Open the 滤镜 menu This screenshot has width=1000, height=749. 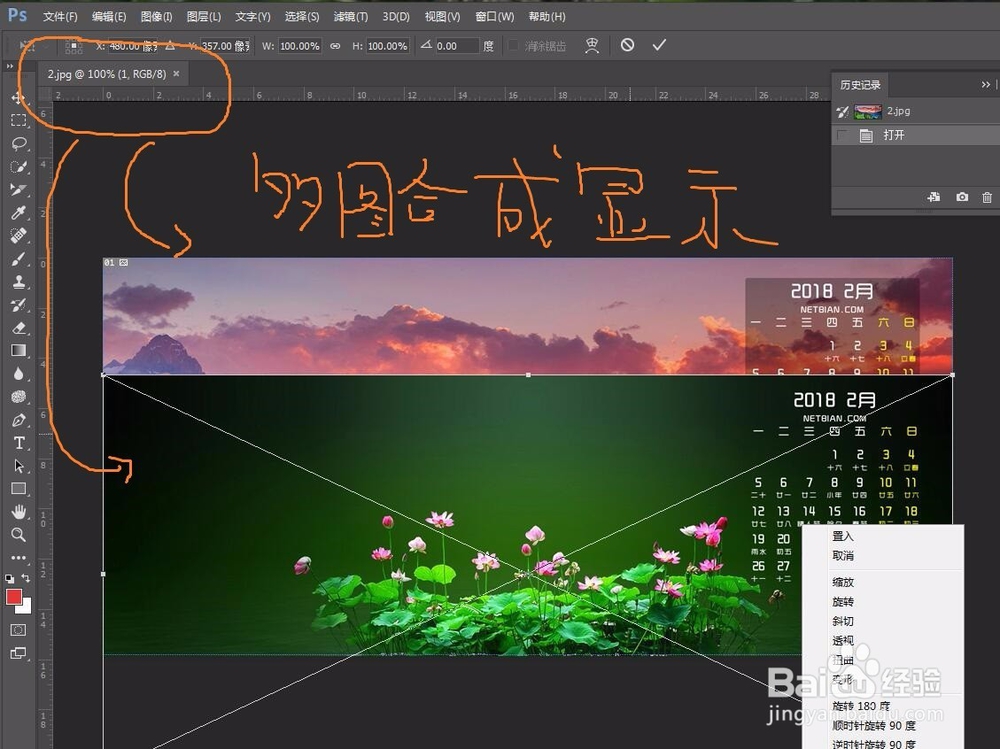tap(350, 16)
